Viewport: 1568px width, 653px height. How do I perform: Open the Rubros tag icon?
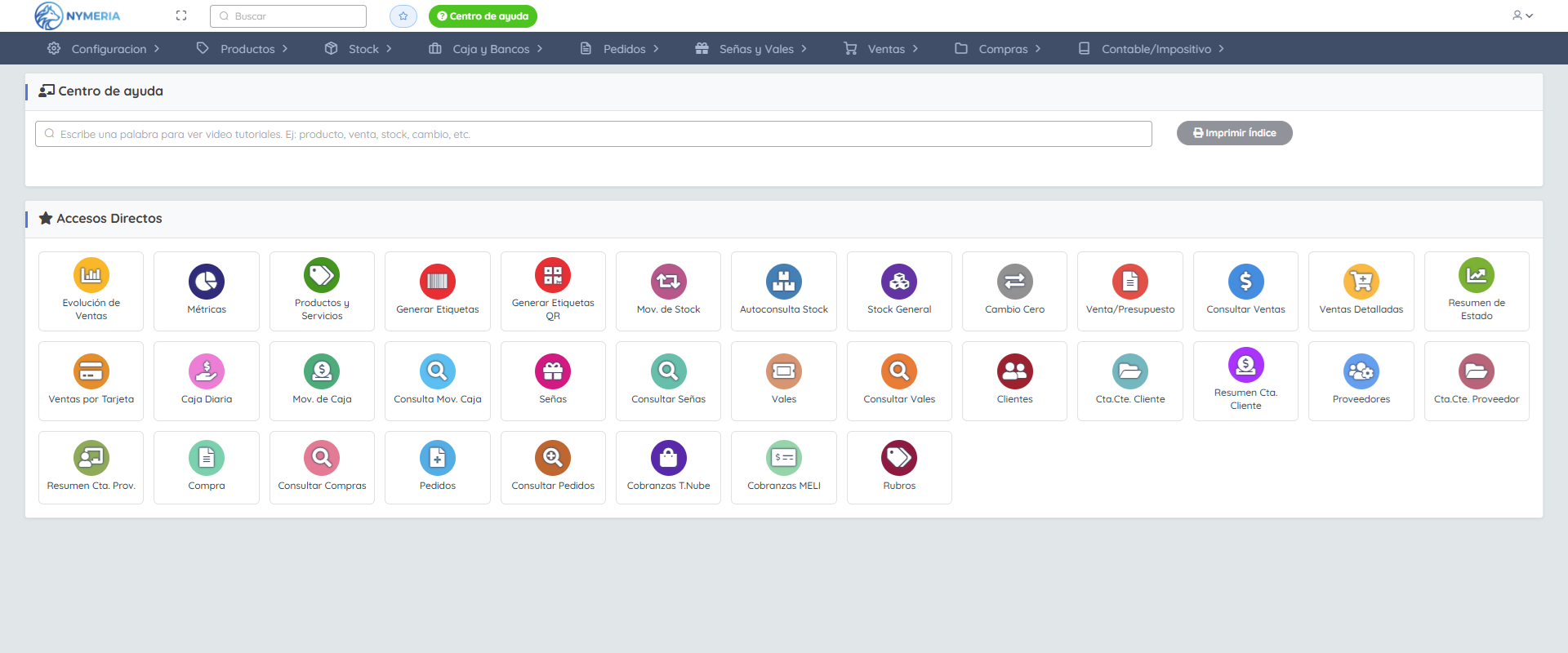[899, 458]
